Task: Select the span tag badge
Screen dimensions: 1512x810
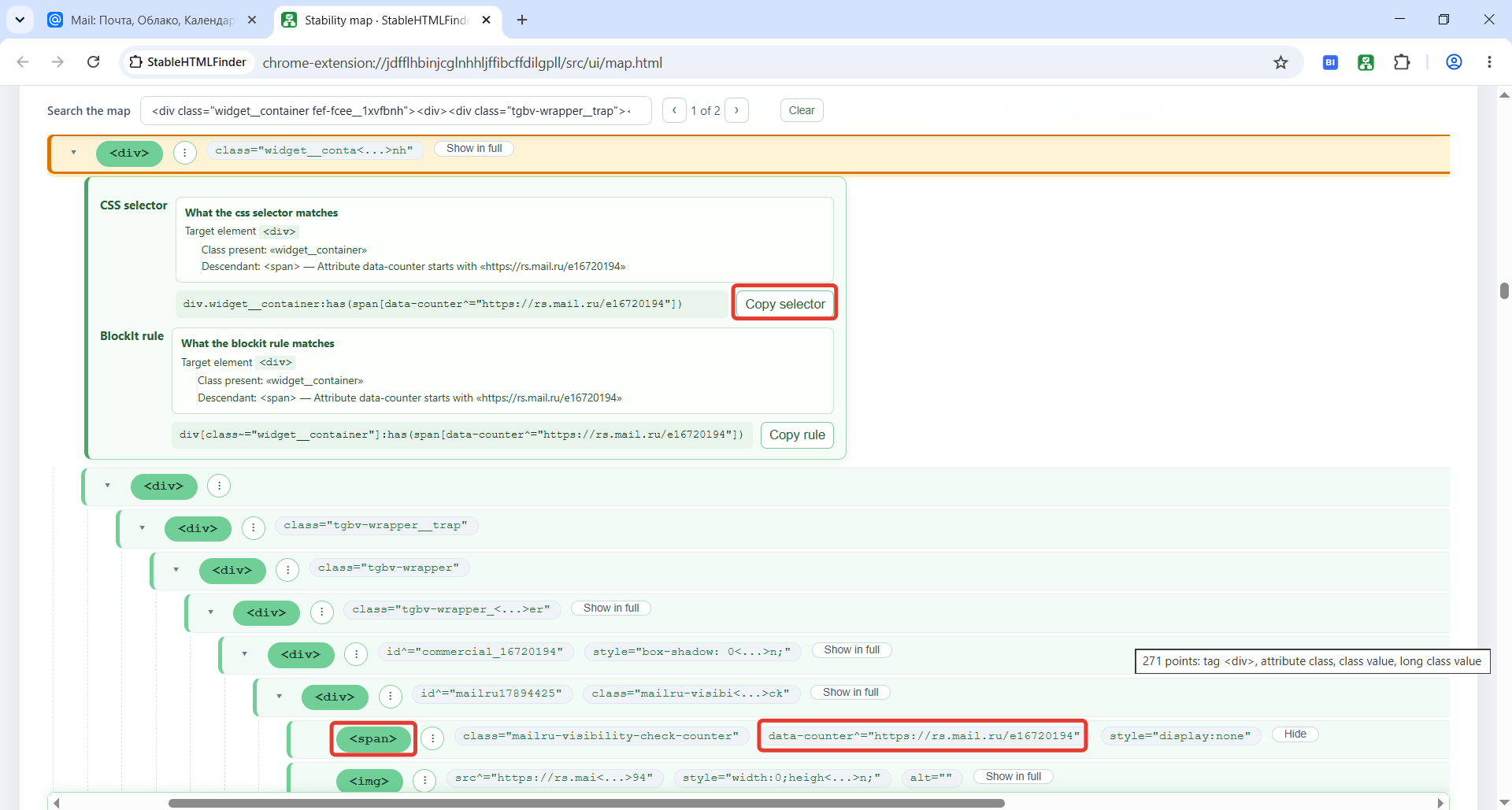Action: pyautogui.click(x=373, y=738)
